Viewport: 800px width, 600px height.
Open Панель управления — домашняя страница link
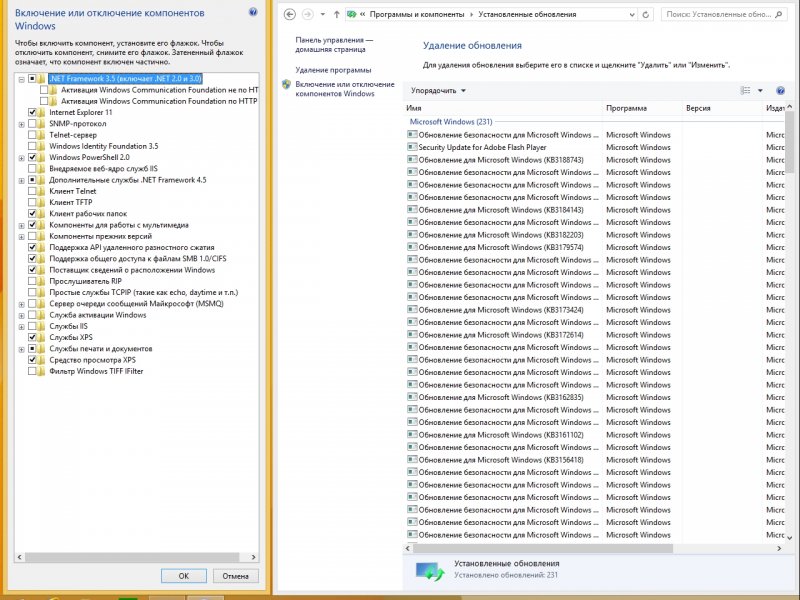(334, 44)
